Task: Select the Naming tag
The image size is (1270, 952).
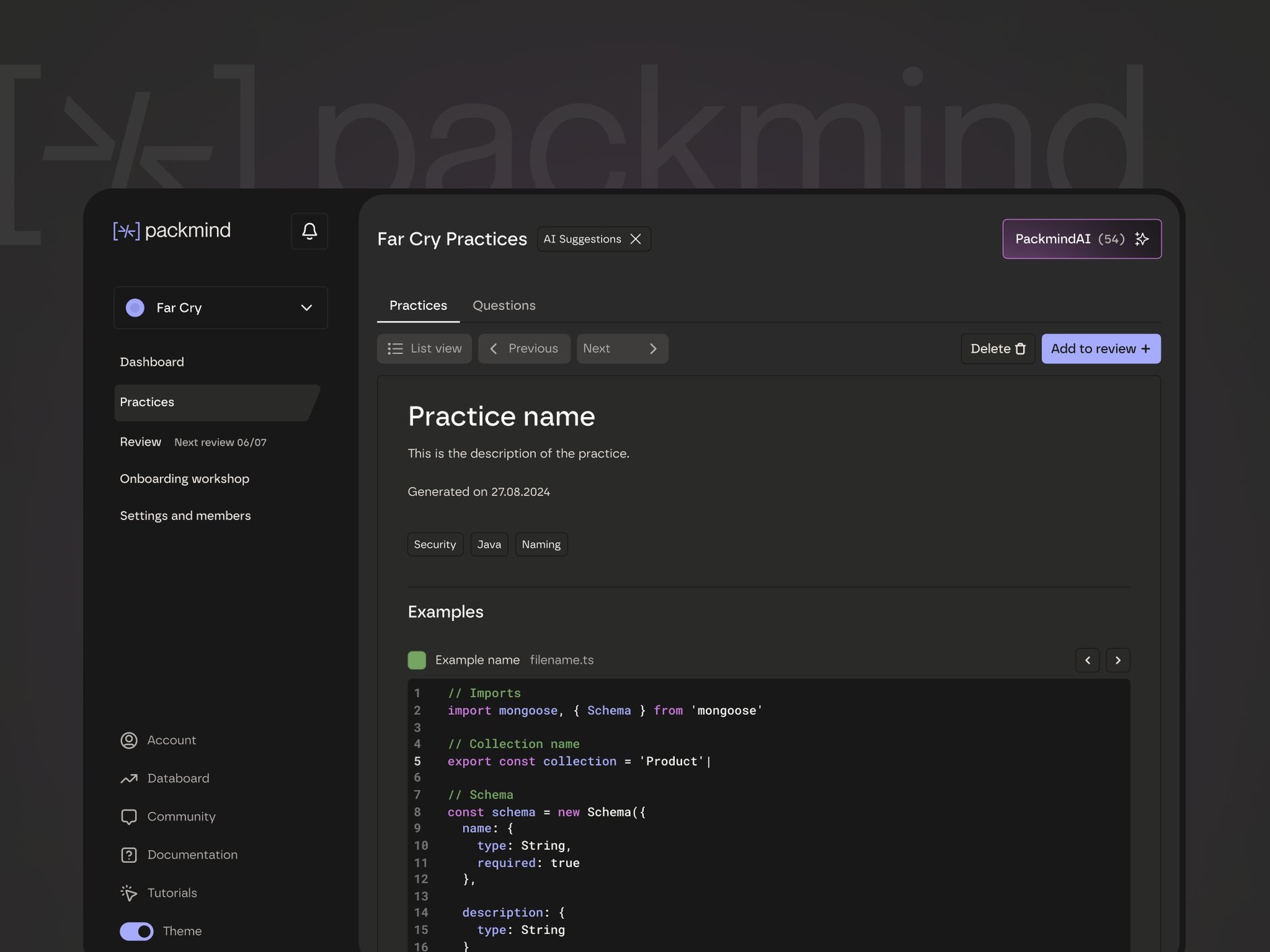Action: [x=541, y=544]
